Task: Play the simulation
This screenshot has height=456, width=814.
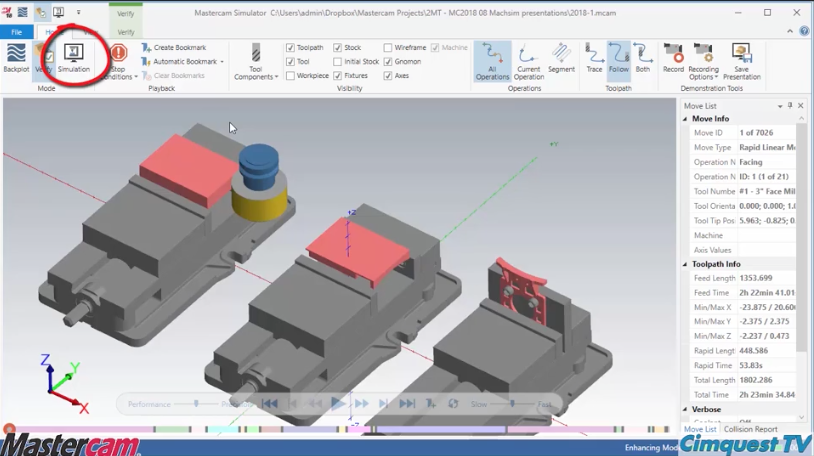Action: click(338, 403)
